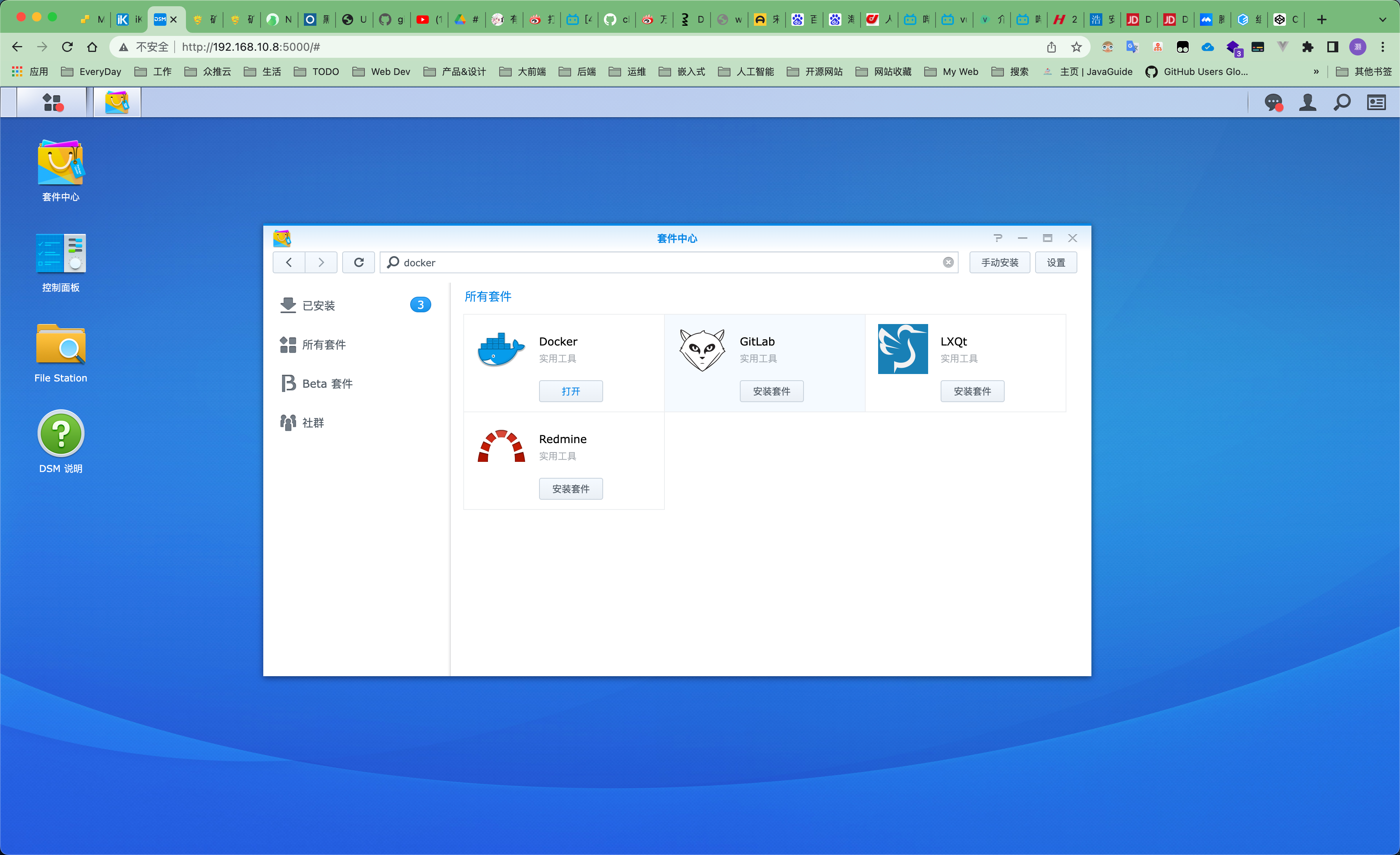Expand the tab search dropdown arrow

1382,20
